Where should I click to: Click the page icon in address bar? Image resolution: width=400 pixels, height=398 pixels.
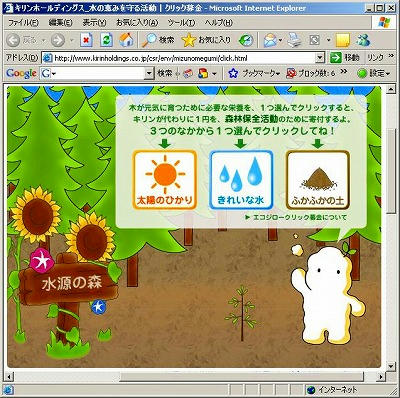pos(48,58)
